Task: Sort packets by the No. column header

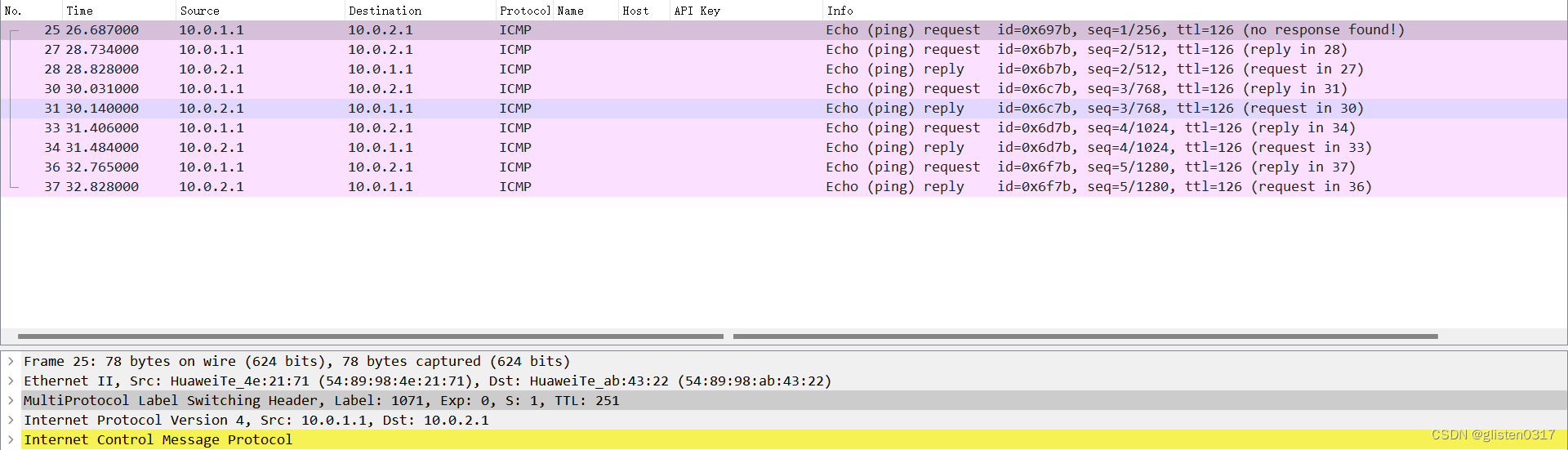Action: coord(31,11)
